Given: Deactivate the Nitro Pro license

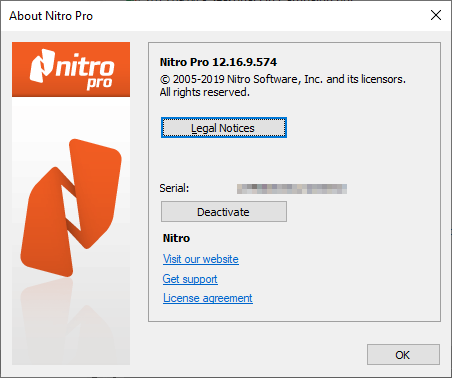Looking at the screenshot, I should click(224, 212).
